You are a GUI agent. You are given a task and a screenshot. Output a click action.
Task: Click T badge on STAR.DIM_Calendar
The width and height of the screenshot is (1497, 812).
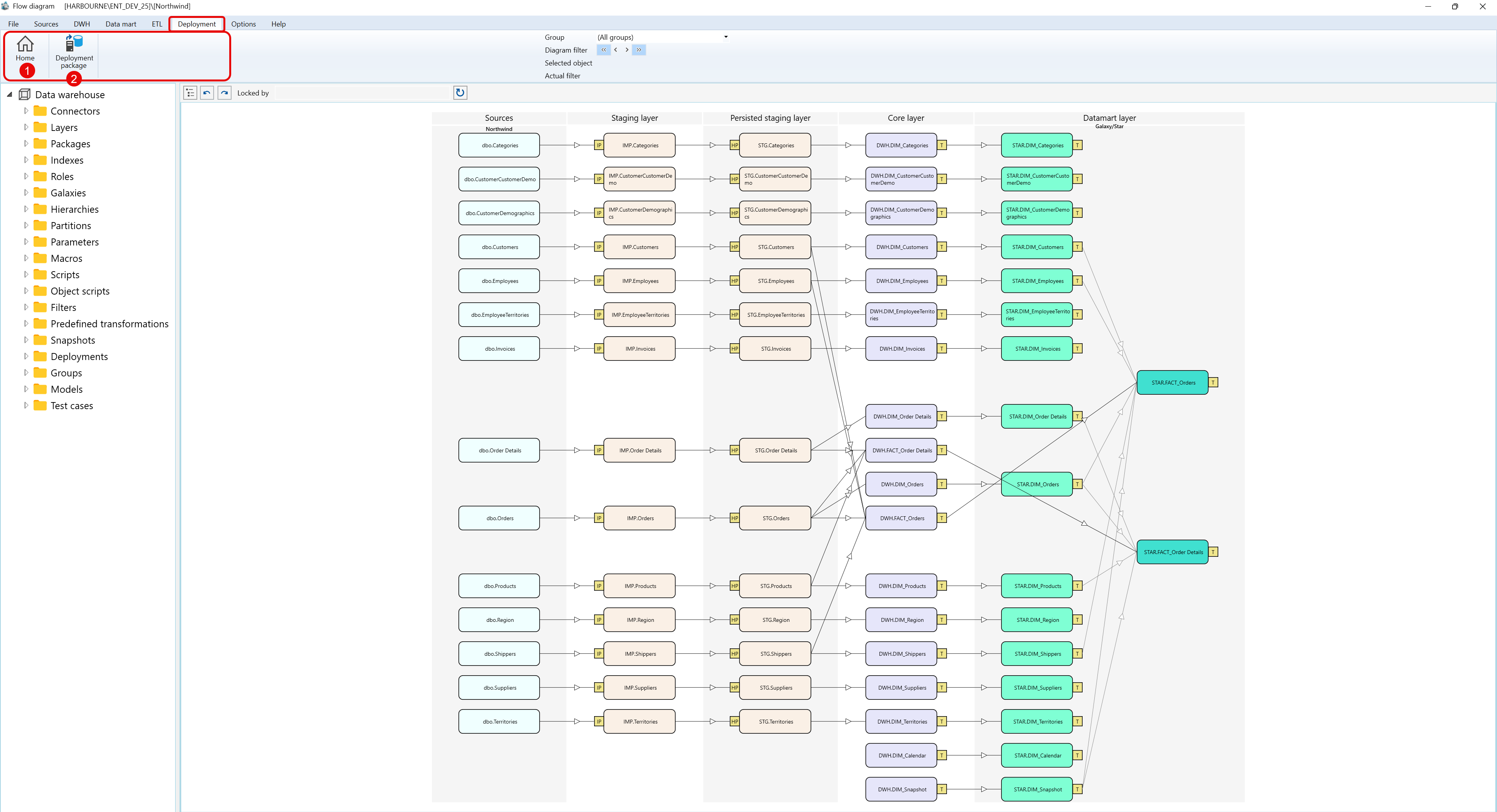[x=1078, y=756]
